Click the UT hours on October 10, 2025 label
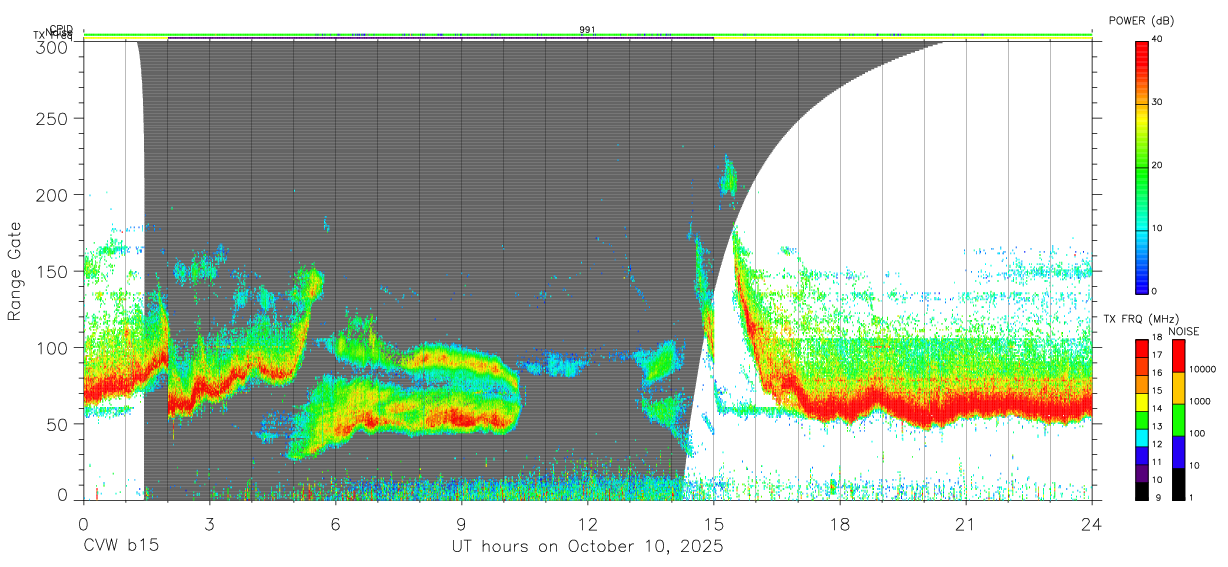The height and width of the screenshot is (567, 1228). (587, 547)
